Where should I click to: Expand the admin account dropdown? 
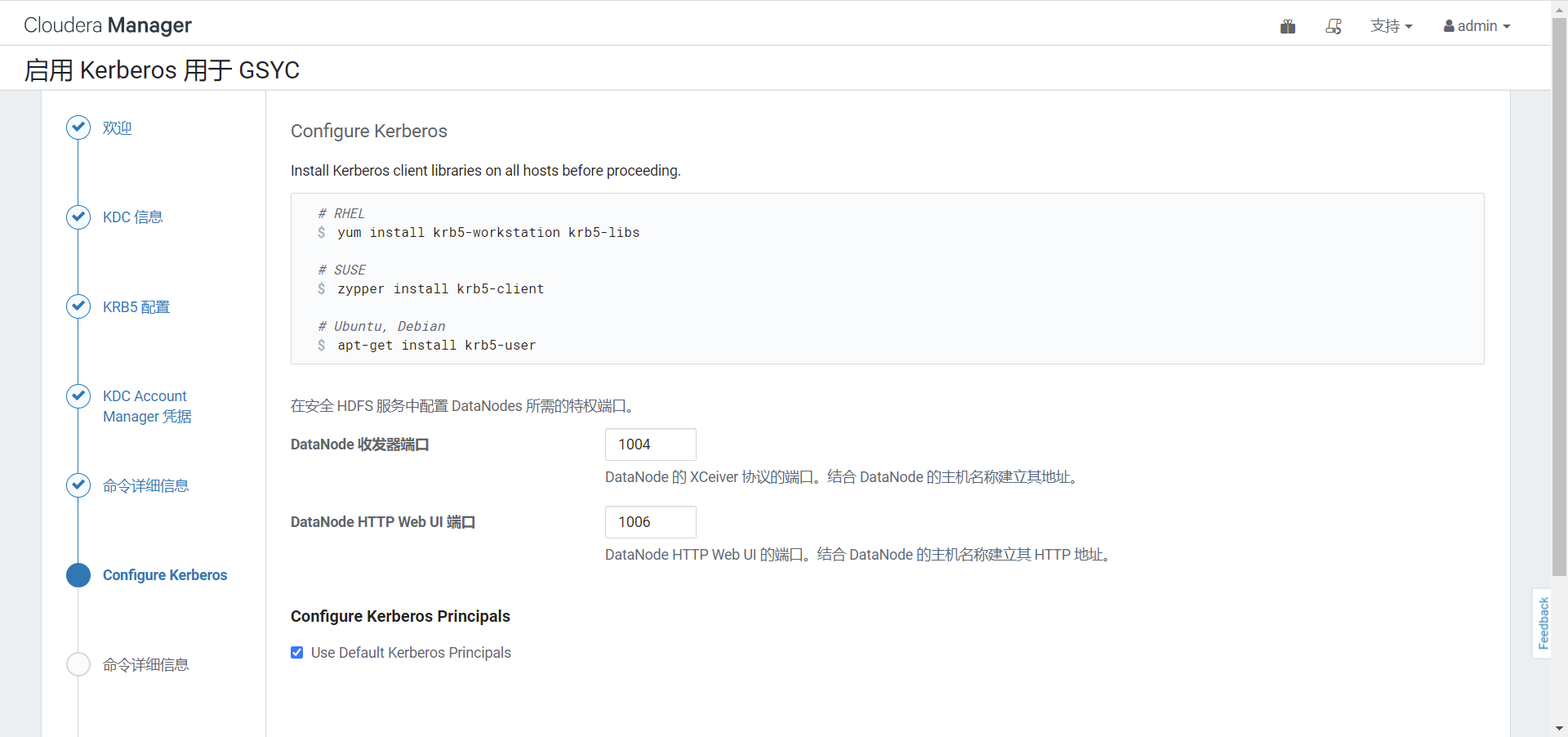click(1477, 25)
